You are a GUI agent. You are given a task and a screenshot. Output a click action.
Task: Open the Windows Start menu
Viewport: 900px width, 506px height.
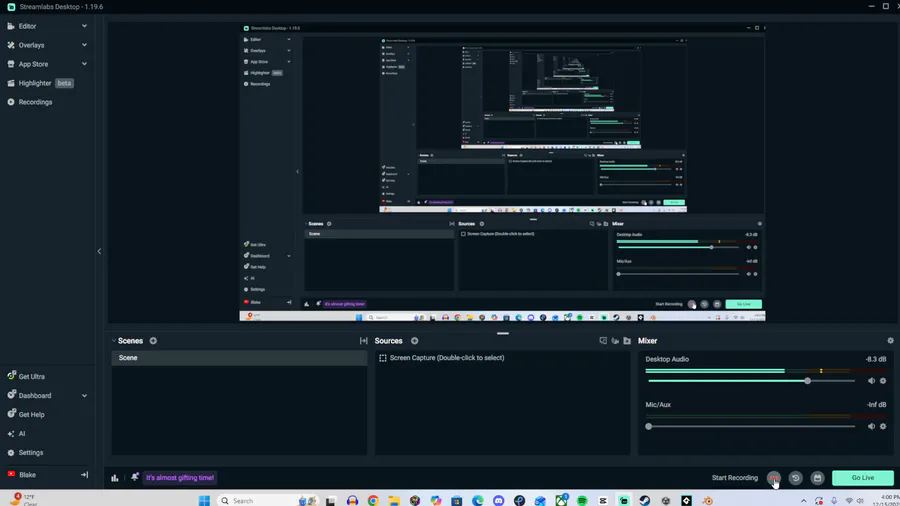tap(204, 500)
